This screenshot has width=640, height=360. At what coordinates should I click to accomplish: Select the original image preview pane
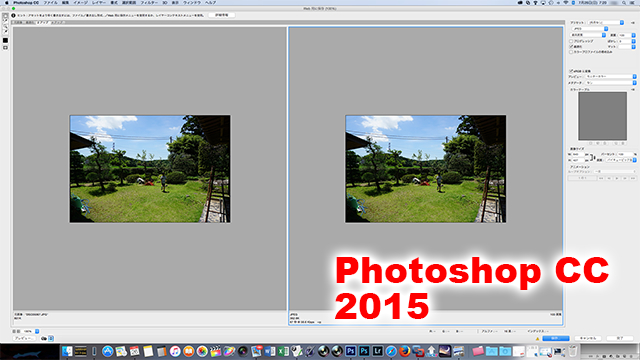[x=150, y=169]
